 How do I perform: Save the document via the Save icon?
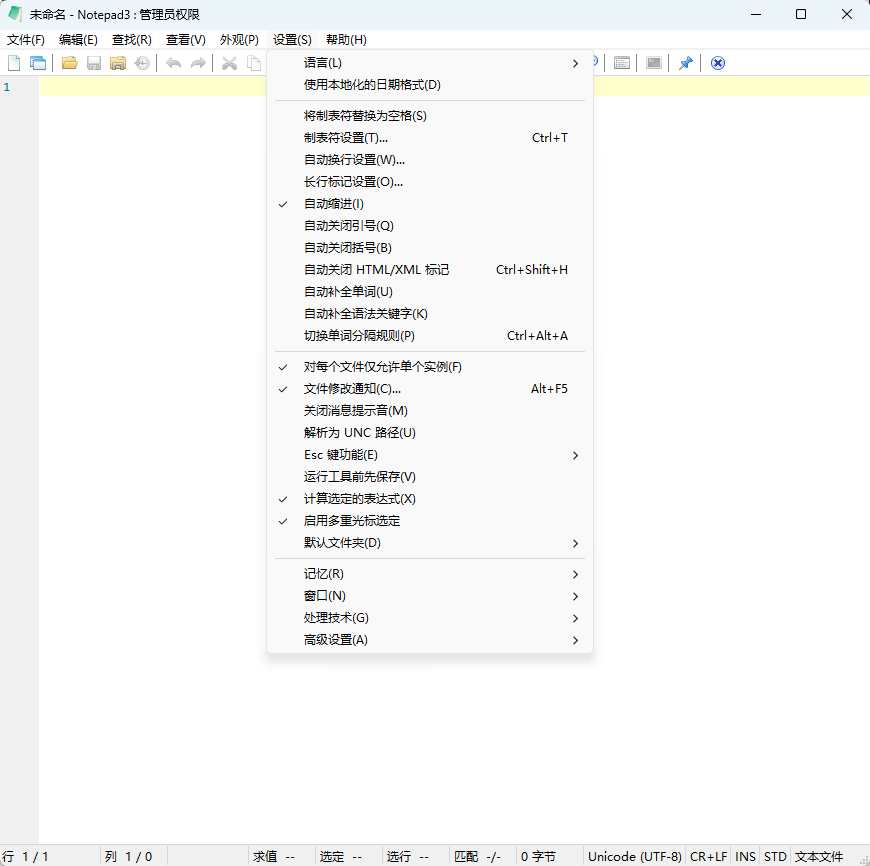coord(93,63)
